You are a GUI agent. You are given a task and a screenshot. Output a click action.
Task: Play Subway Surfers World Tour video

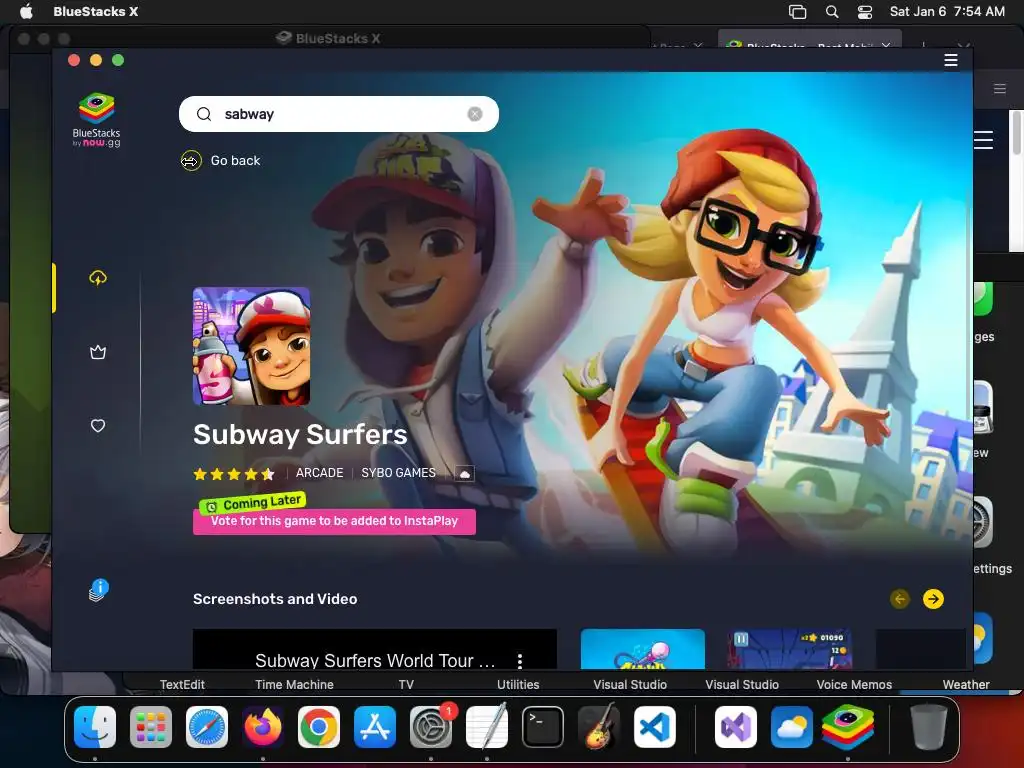point(375,649)
